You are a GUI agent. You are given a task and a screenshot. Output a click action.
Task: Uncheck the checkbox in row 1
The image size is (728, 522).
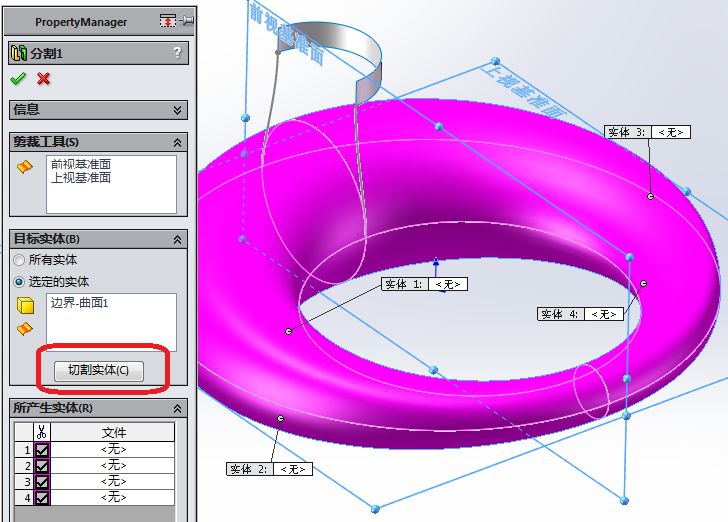[x=42, y=450]
